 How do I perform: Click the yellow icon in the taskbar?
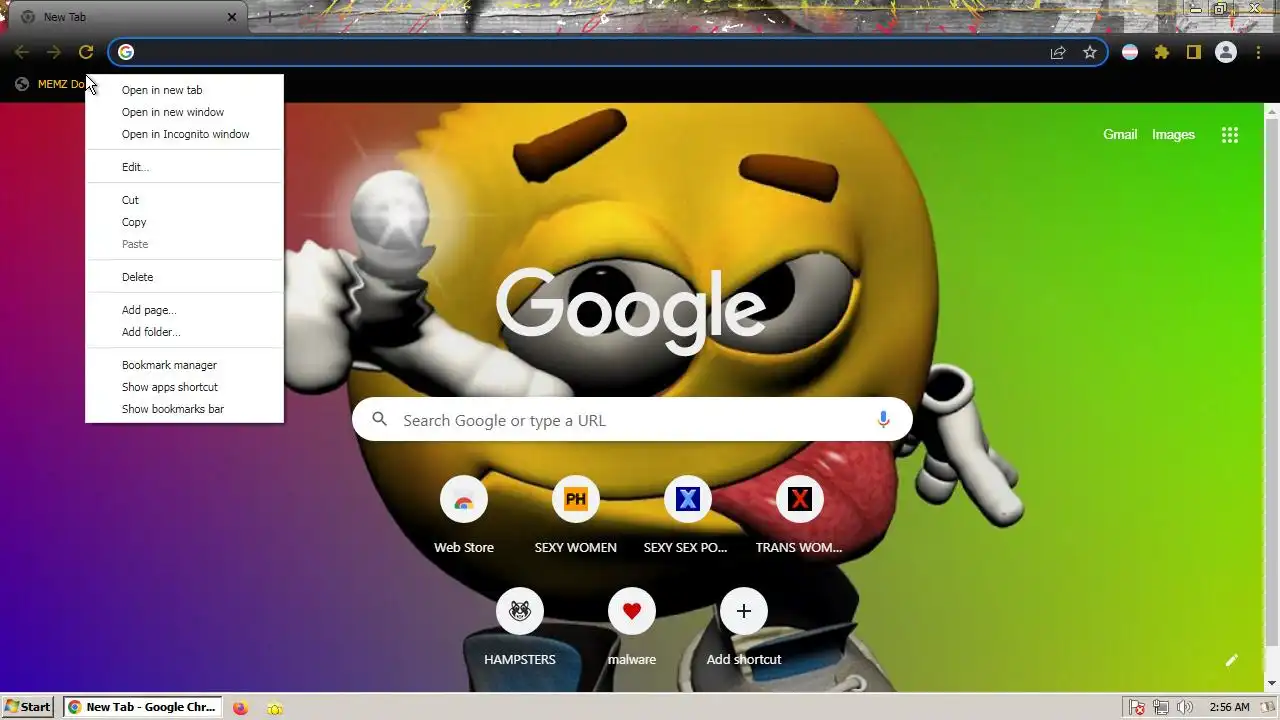pos(275,708)
